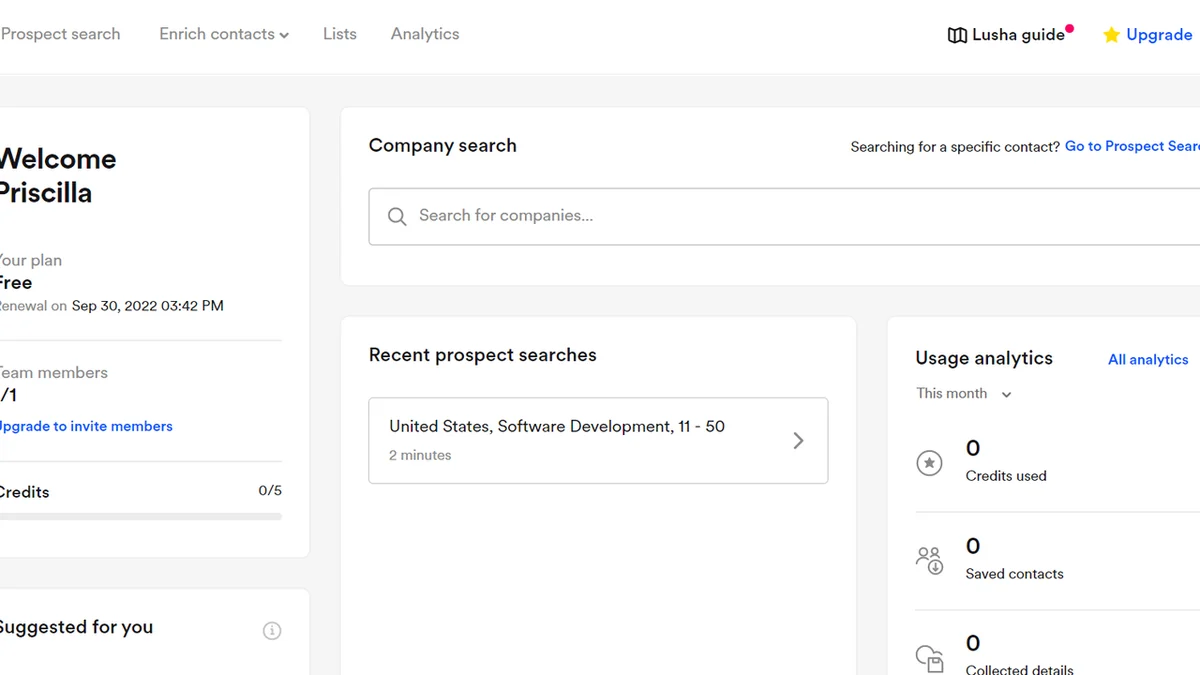Open the This month period dropdown
This screenshot has height=675, width=1200.
(964, 394)
